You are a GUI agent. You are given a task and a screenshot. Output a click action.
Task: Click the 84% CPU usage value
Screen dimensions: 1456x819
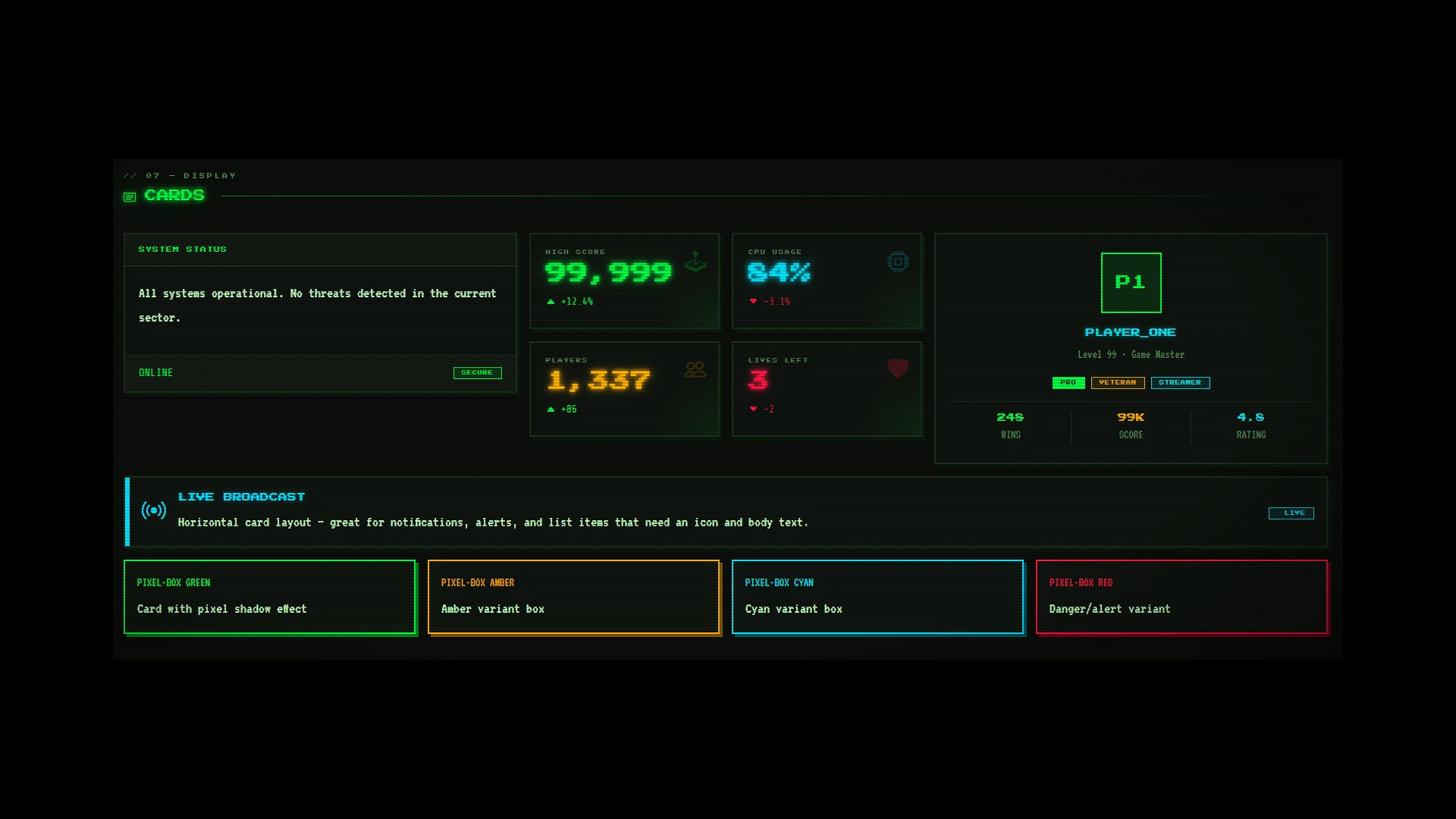pos(779,273)
